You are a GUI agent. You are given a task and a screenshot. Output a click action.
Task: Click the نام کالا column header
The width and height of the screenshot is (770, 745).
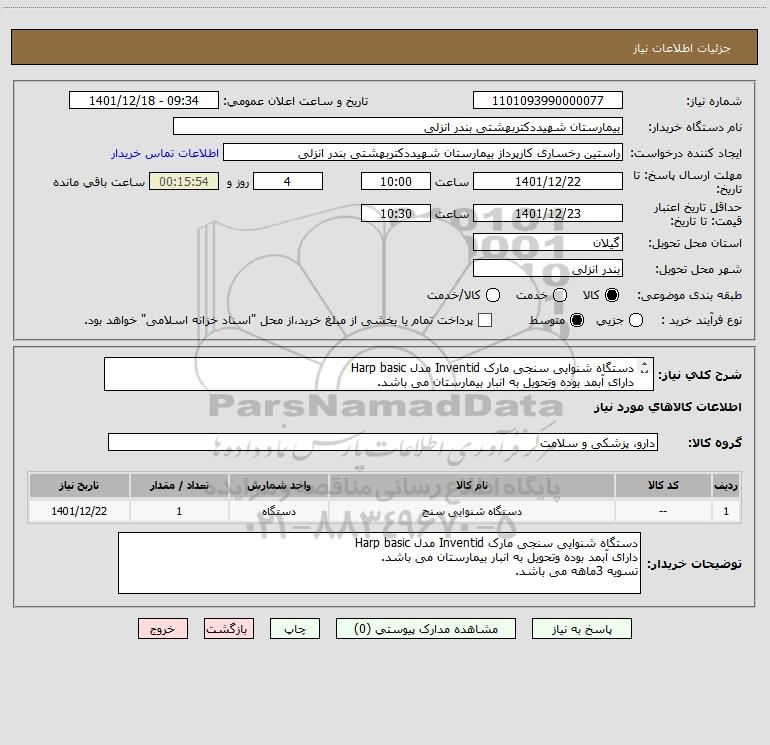click(x=472, y=485)
